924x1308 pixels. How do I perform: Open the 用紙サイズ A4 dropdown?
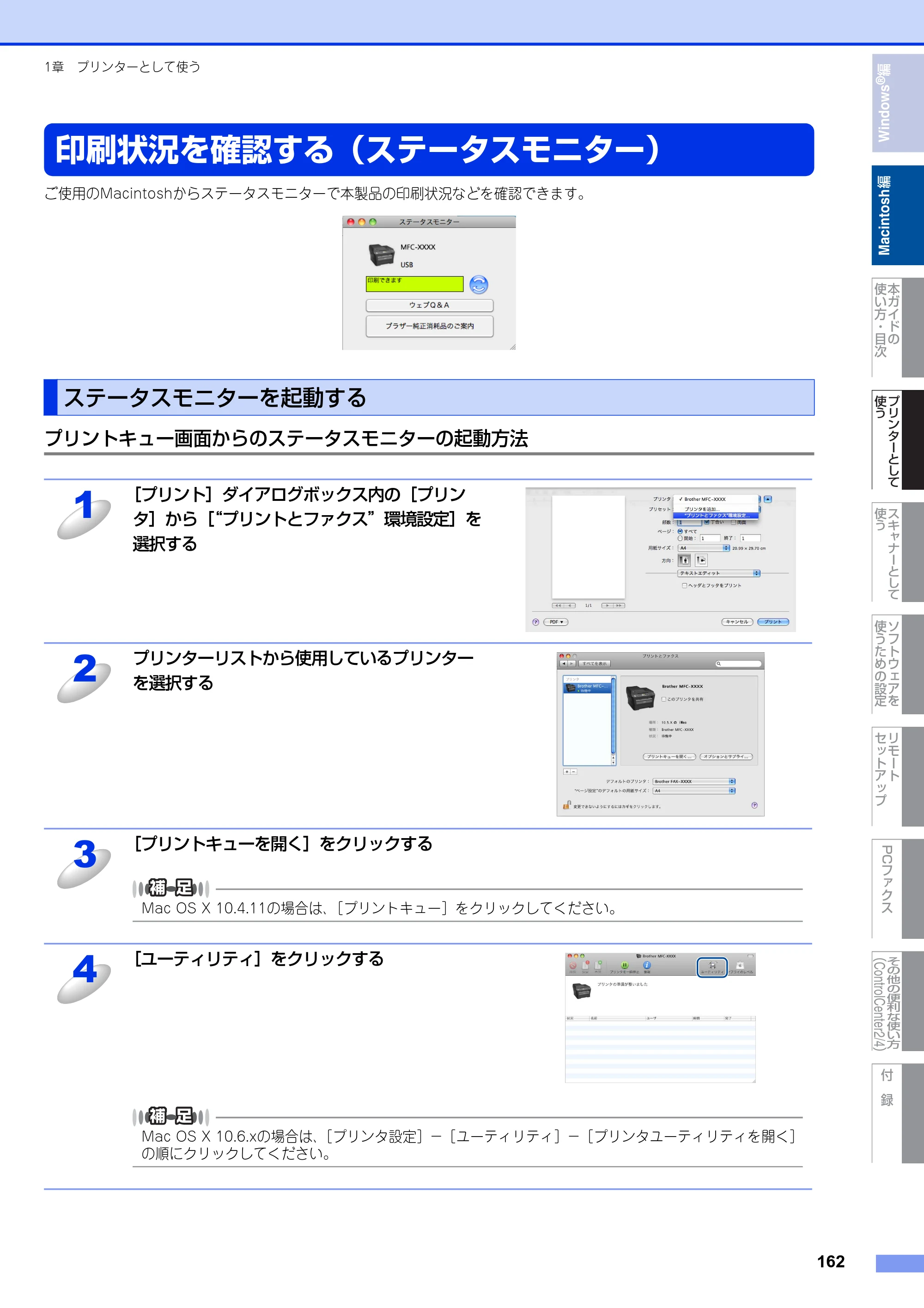pos(704,548)
